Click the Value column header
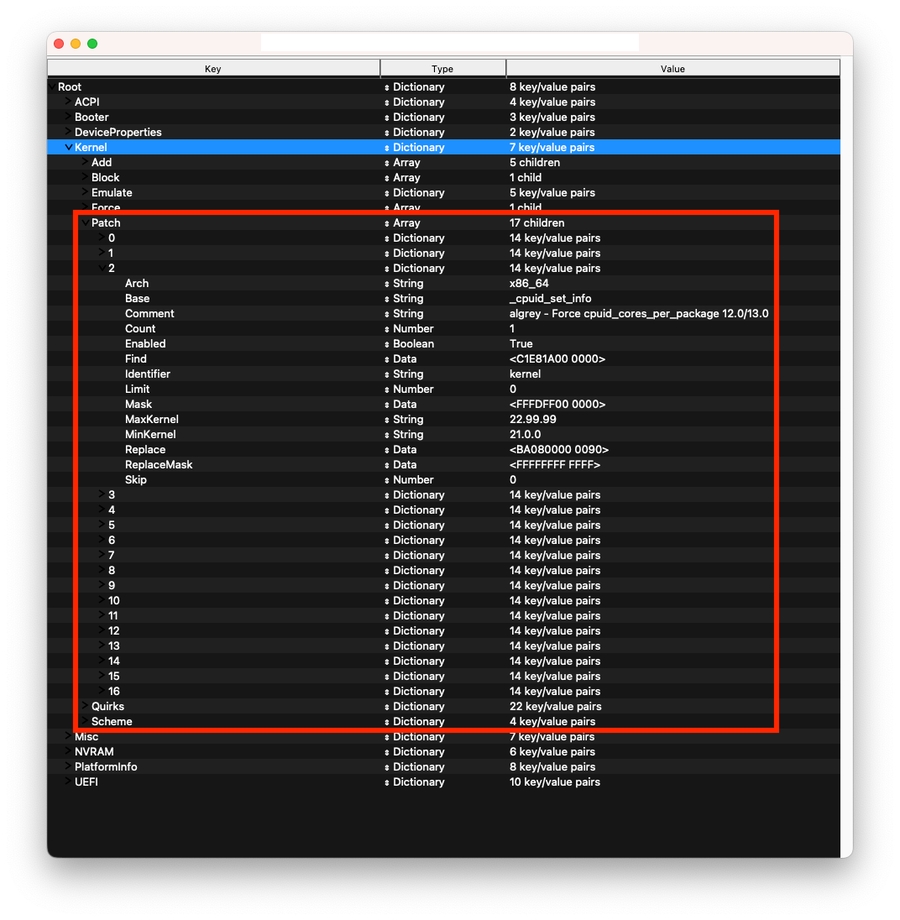Image resolution: width=900 pixels, height=920 pixels. (x=672, y=69)
